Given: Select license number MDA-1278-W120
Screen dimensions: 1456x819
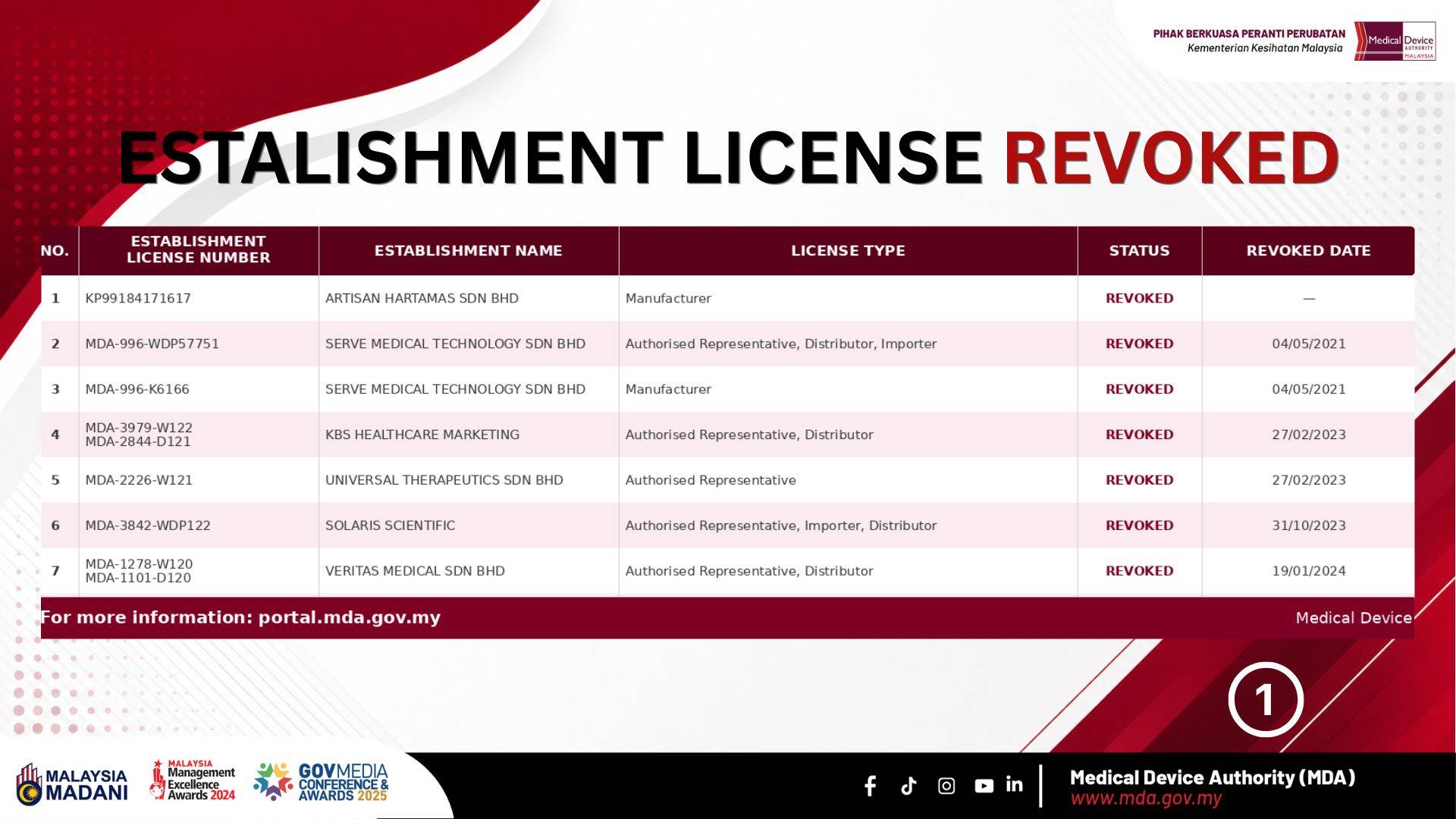Looking at the screenshot, I should point(139,564).
